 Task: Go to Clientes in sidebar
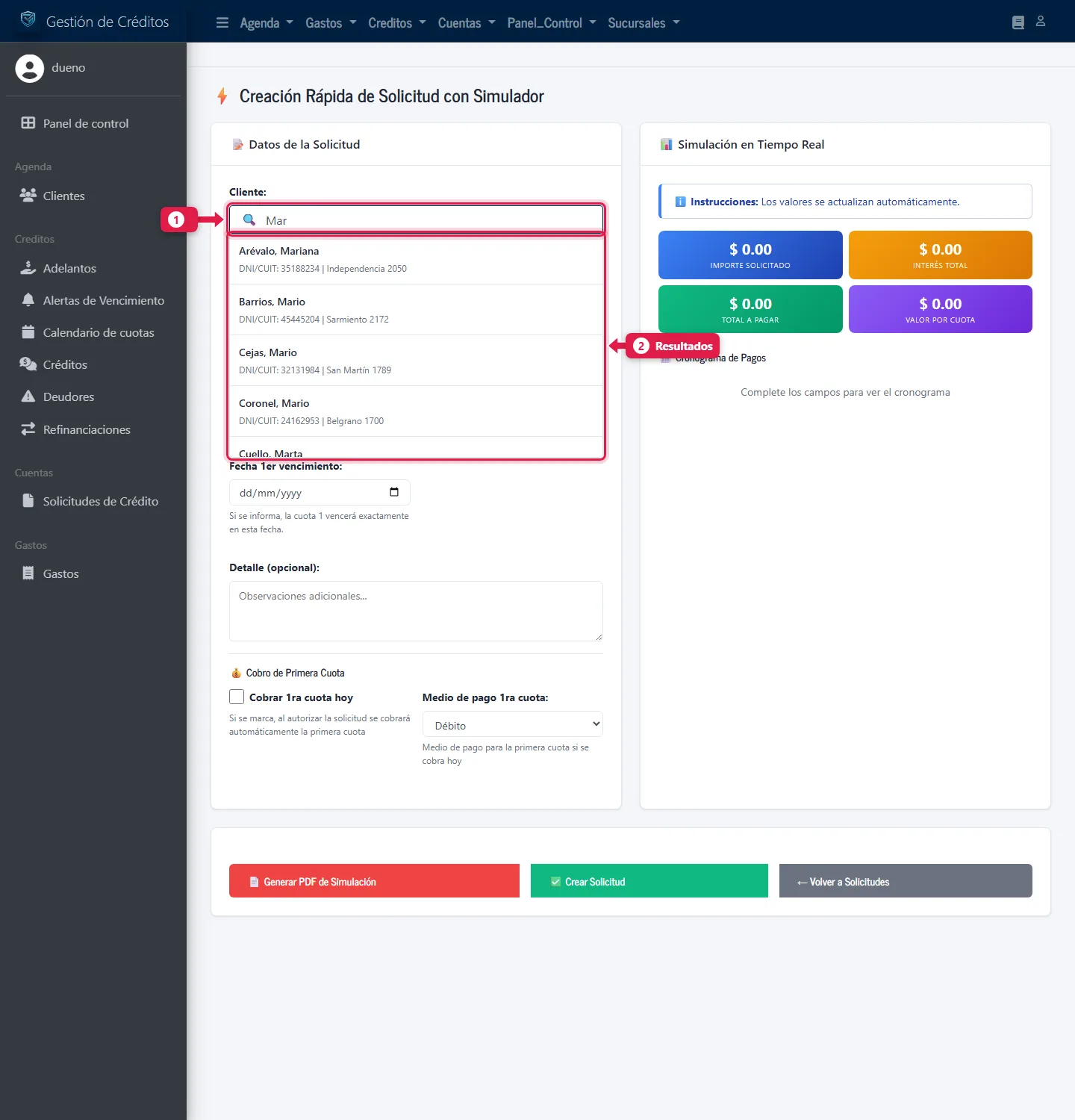tap(93, 196)
